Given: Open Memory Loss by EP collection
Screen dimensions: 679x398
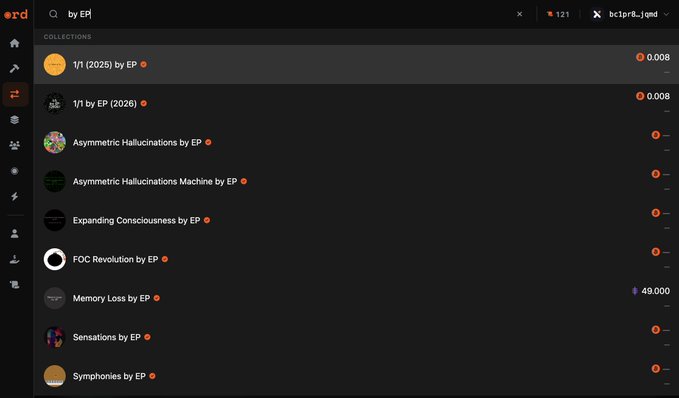Looking at the screenshot, I should tap(356, 298).
